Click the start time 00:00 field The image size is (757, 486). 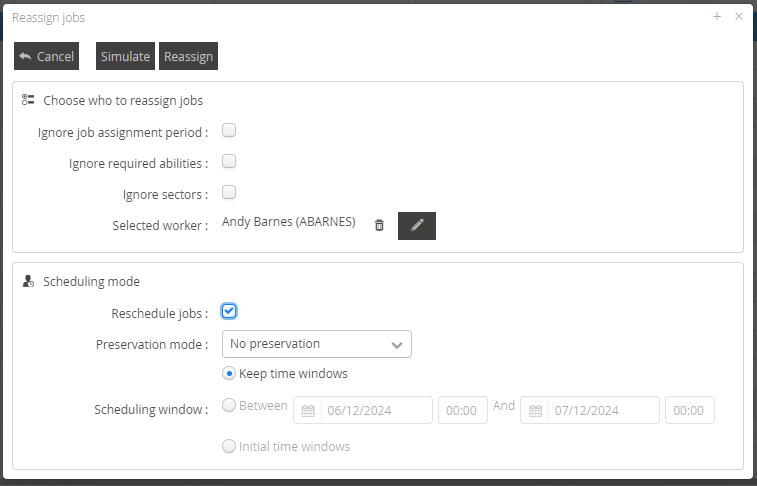tap(462, 411)
